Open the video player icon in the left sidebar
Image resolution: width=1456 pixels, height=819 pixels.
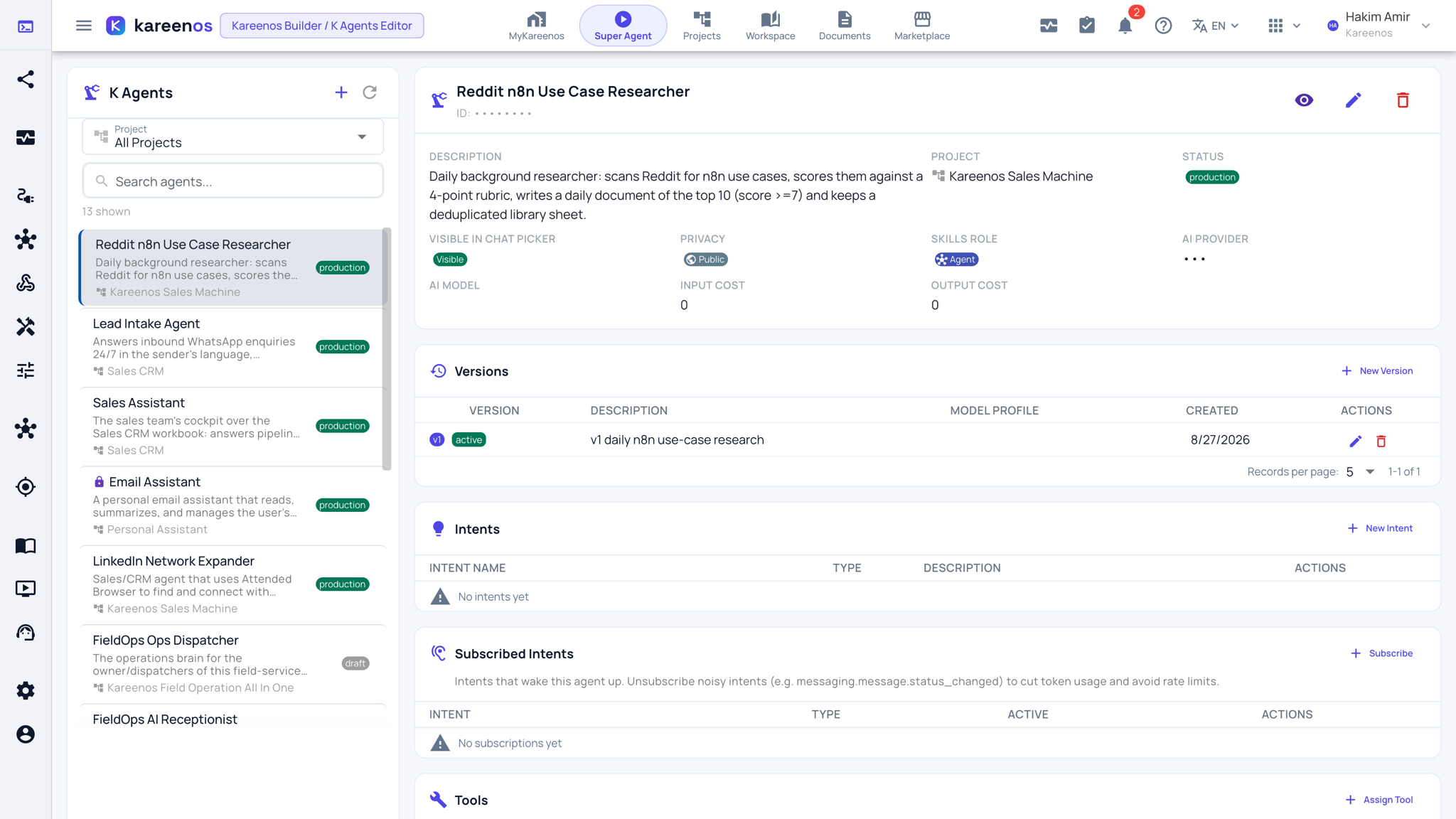click(26, 589)
